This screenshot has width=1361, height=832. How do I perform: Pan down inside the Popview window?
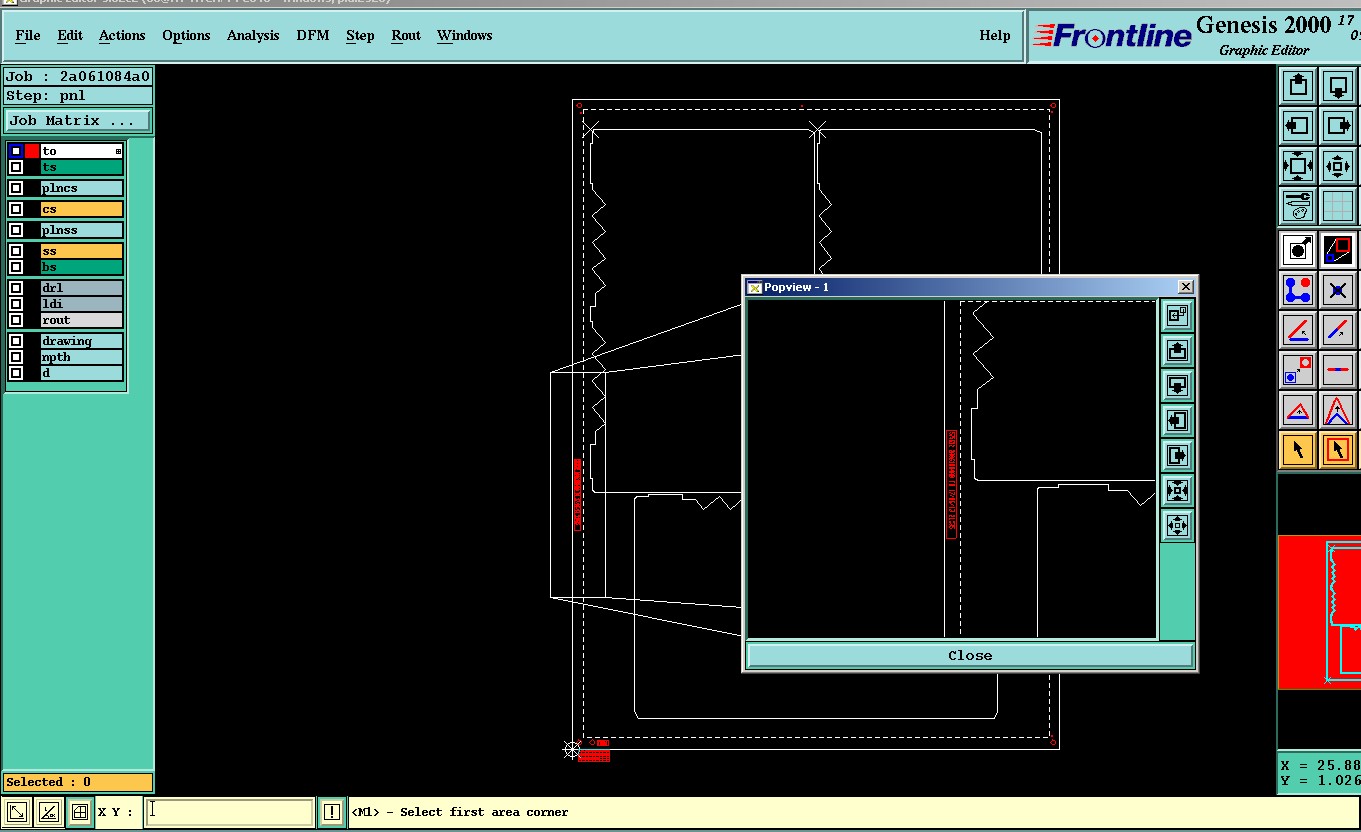click(x=1177, y=386)
